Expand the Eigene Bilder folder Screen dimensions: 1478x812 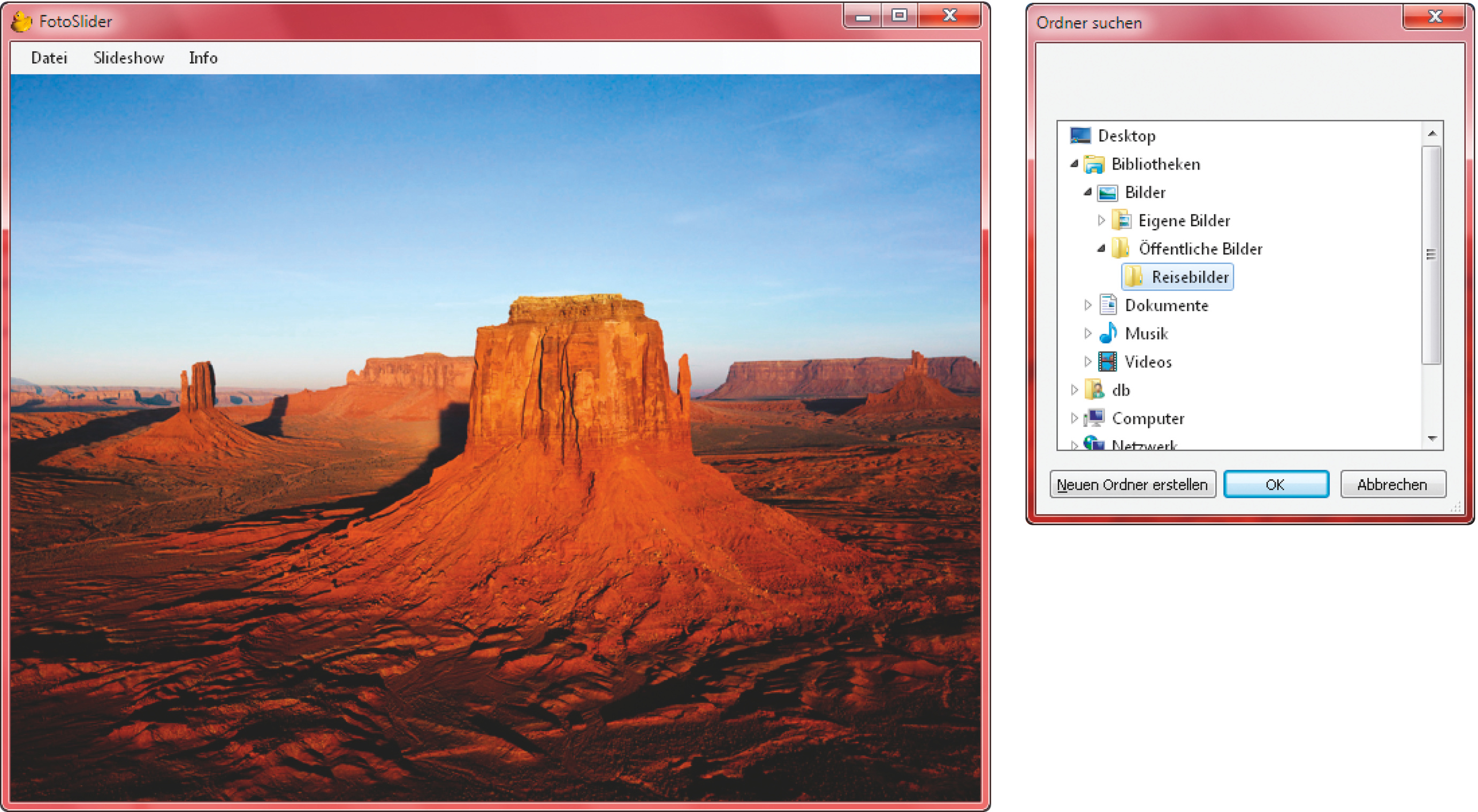point(1100,220)
